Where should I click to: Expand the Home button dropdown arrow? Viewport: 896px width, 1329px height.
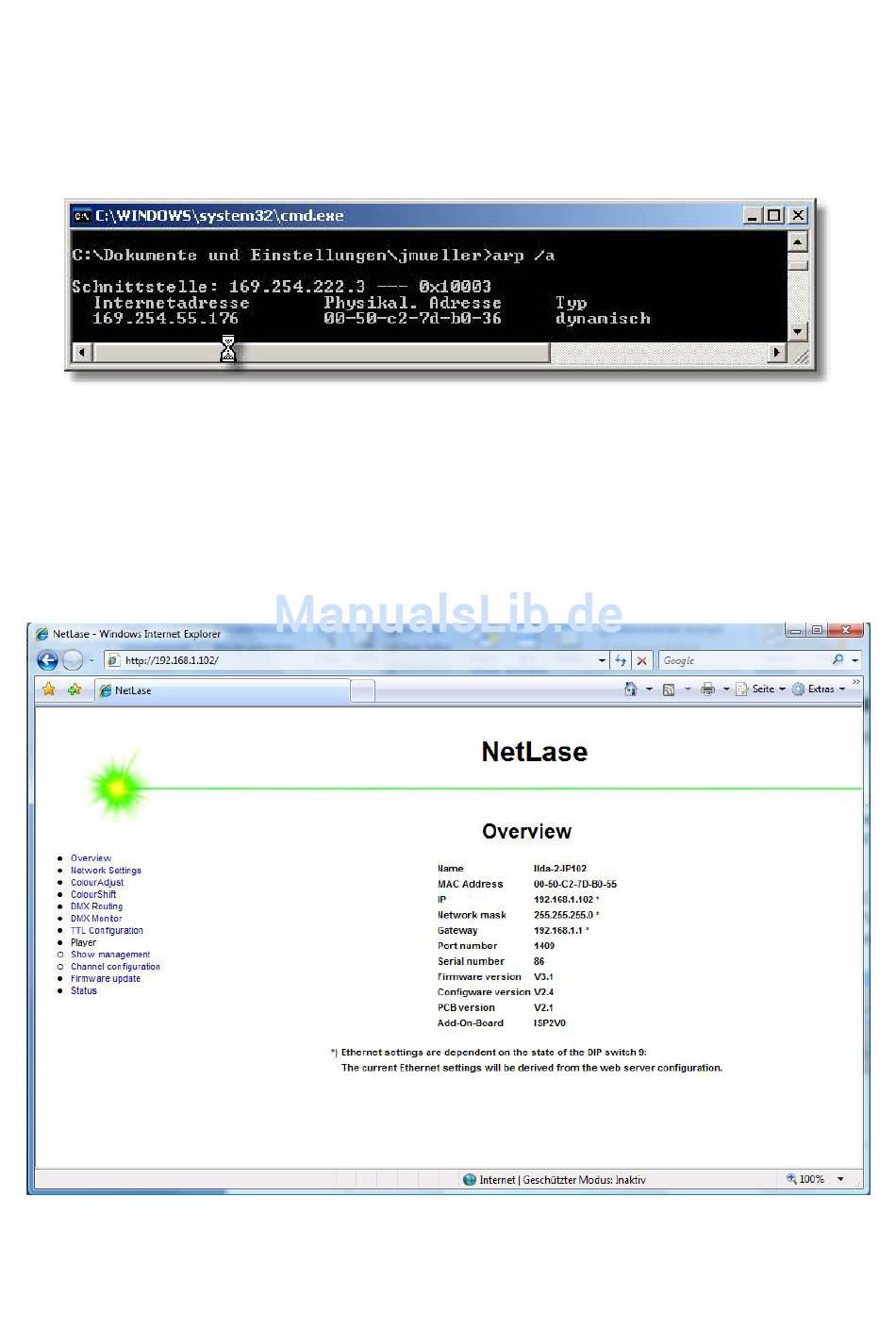pos(649,689)
